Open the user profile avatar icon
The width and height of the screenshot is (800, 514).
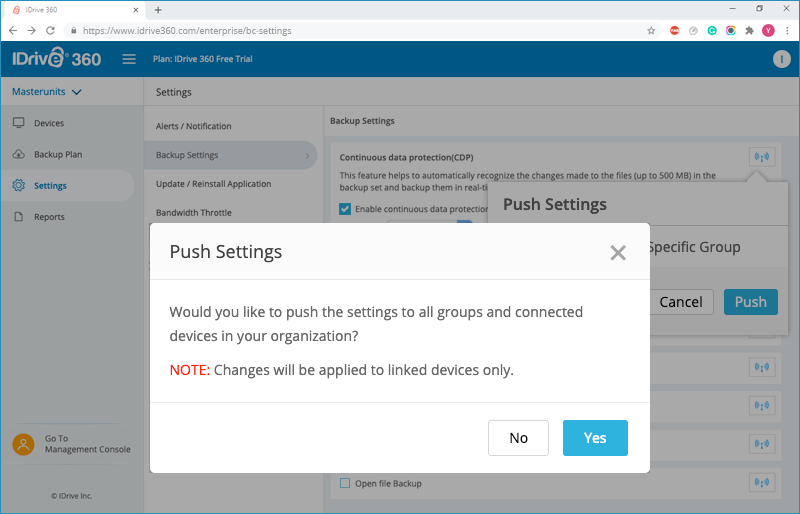(781, 59)
